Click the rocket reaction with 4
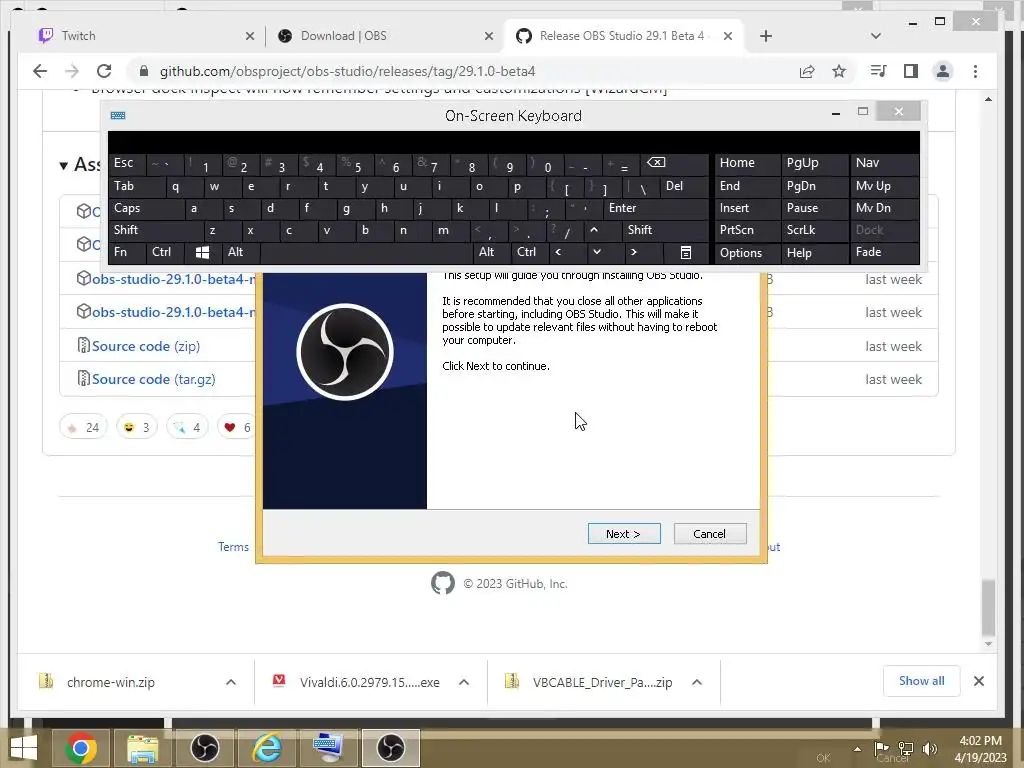This screenshot has width=1024, height=768. (x=187, y=428)
